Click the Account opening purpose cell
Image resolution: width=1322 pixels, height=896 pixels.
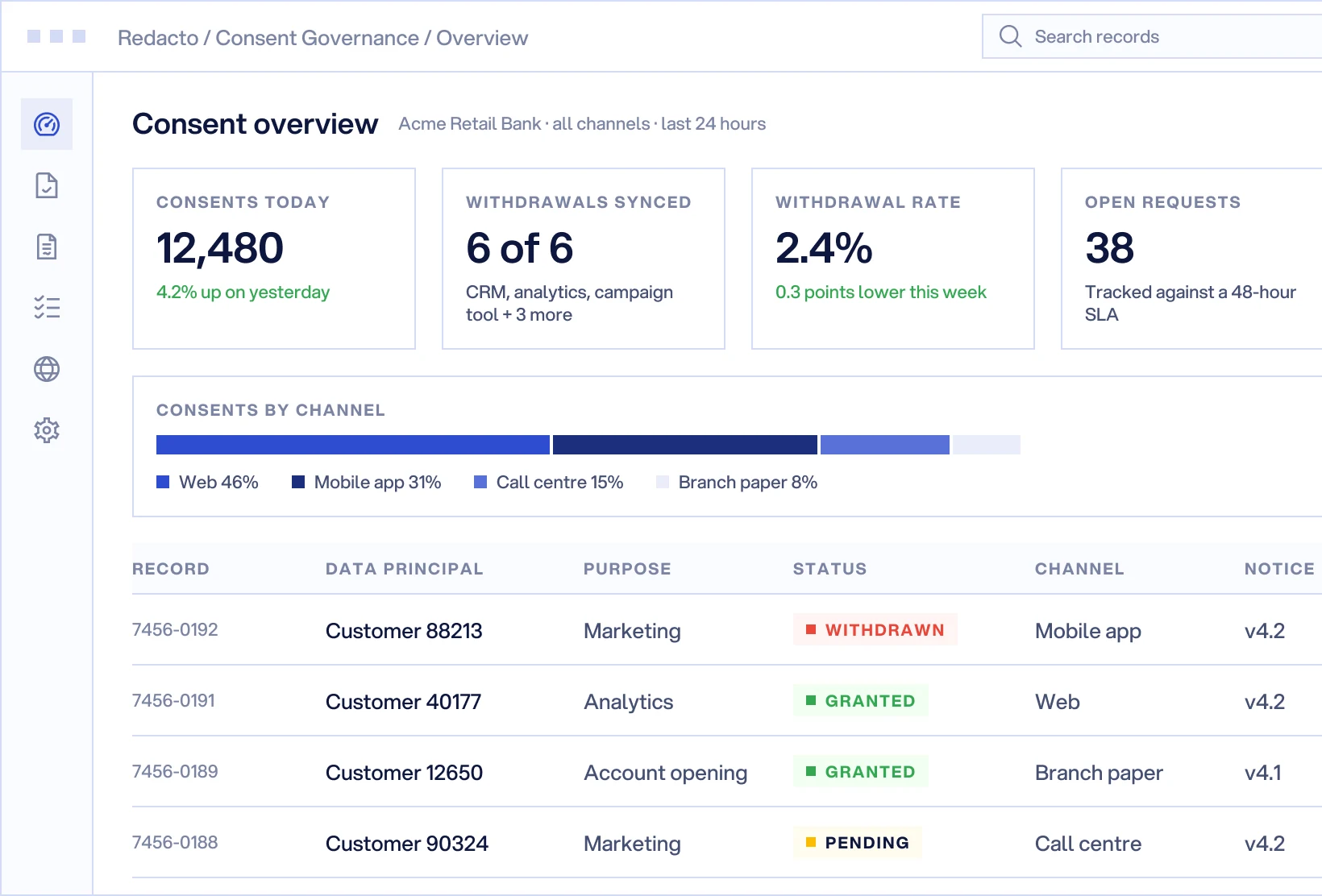666,773
